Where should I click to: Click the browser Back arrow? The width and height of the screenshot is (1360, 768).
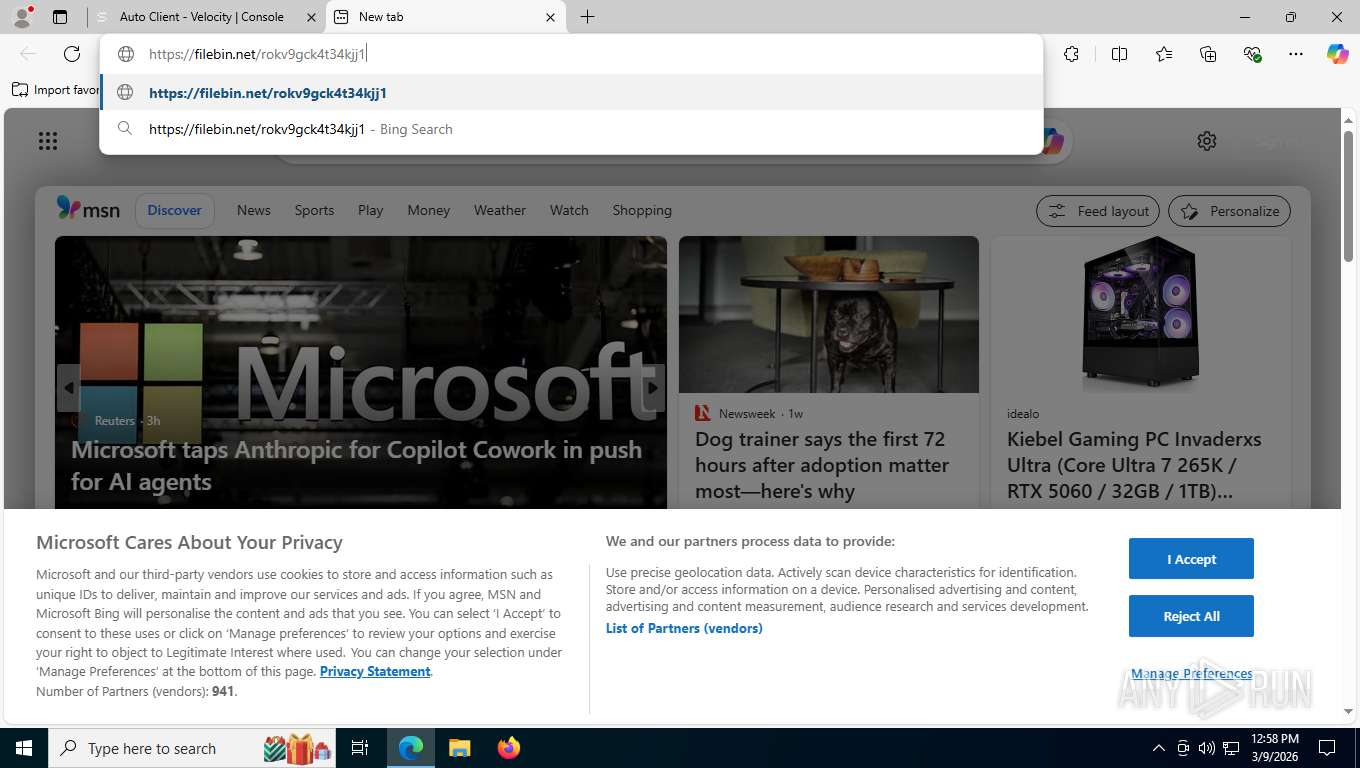28,54
